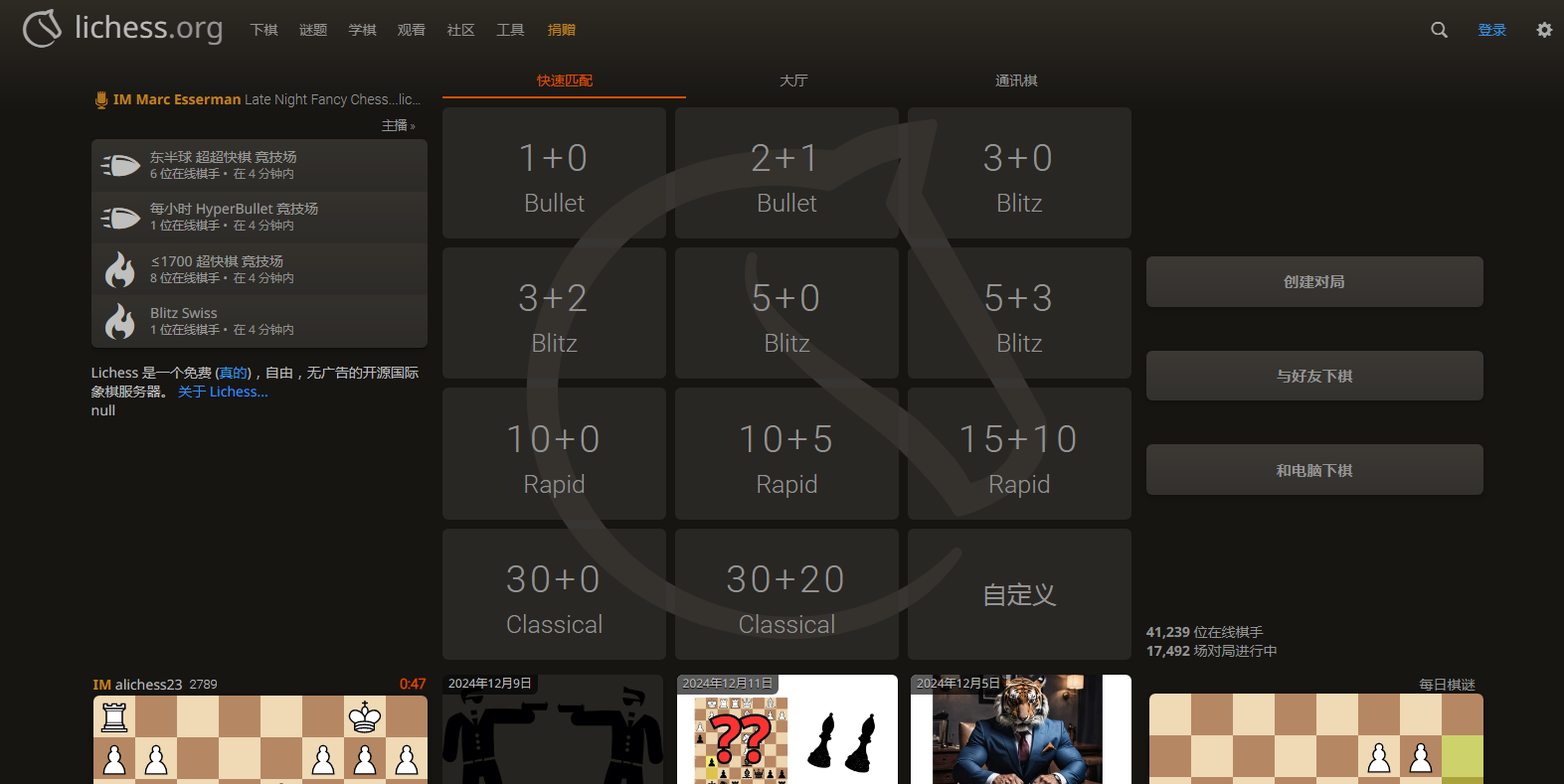Open the 观看 menu
This screenshot has height=784, width=1564.
pos(412,30)
